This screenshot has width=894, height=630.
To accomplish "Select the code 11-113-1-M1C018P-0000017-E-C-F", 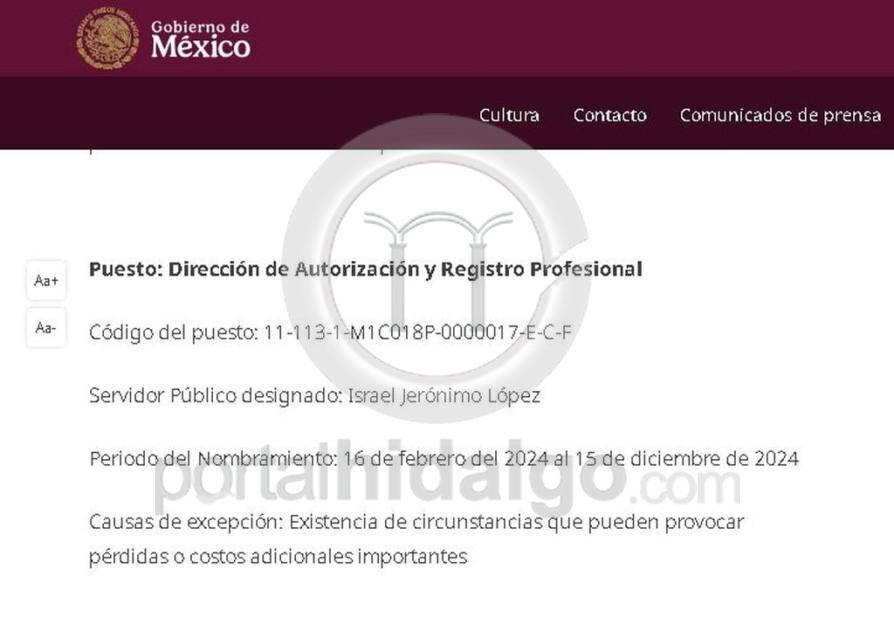I will pyautogui.click(x=418, y=332).
